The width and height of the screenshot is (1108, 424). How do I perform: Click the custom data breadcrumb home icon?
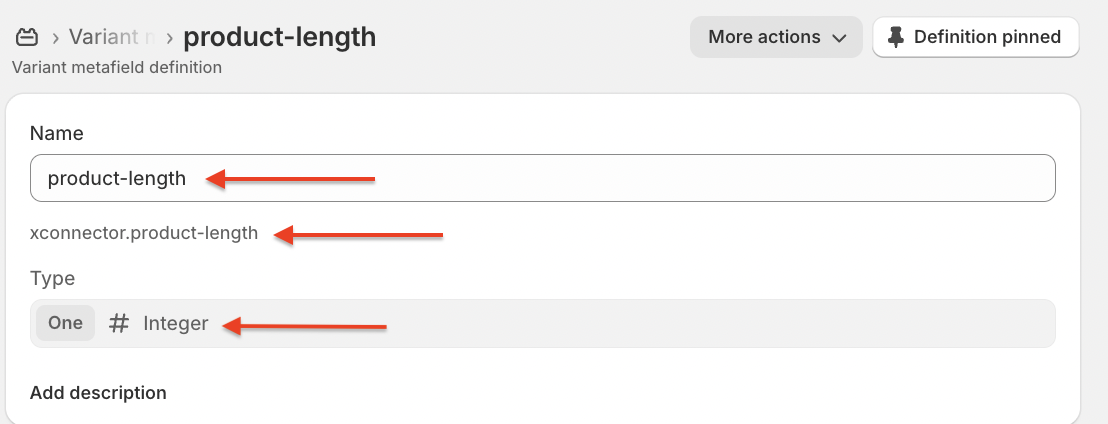pyautogui.click(x=27, y=37)
